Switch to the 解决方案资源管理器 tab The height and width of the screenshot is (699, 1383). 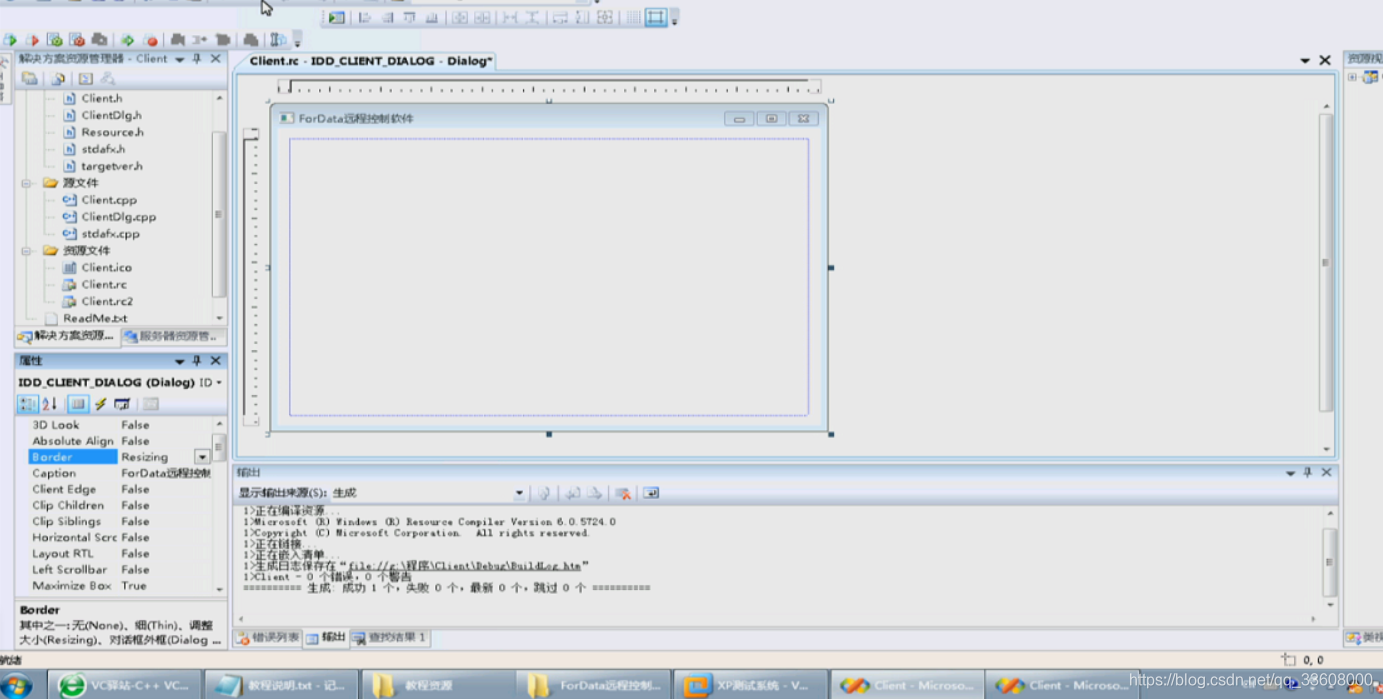(x=66, y=336)
